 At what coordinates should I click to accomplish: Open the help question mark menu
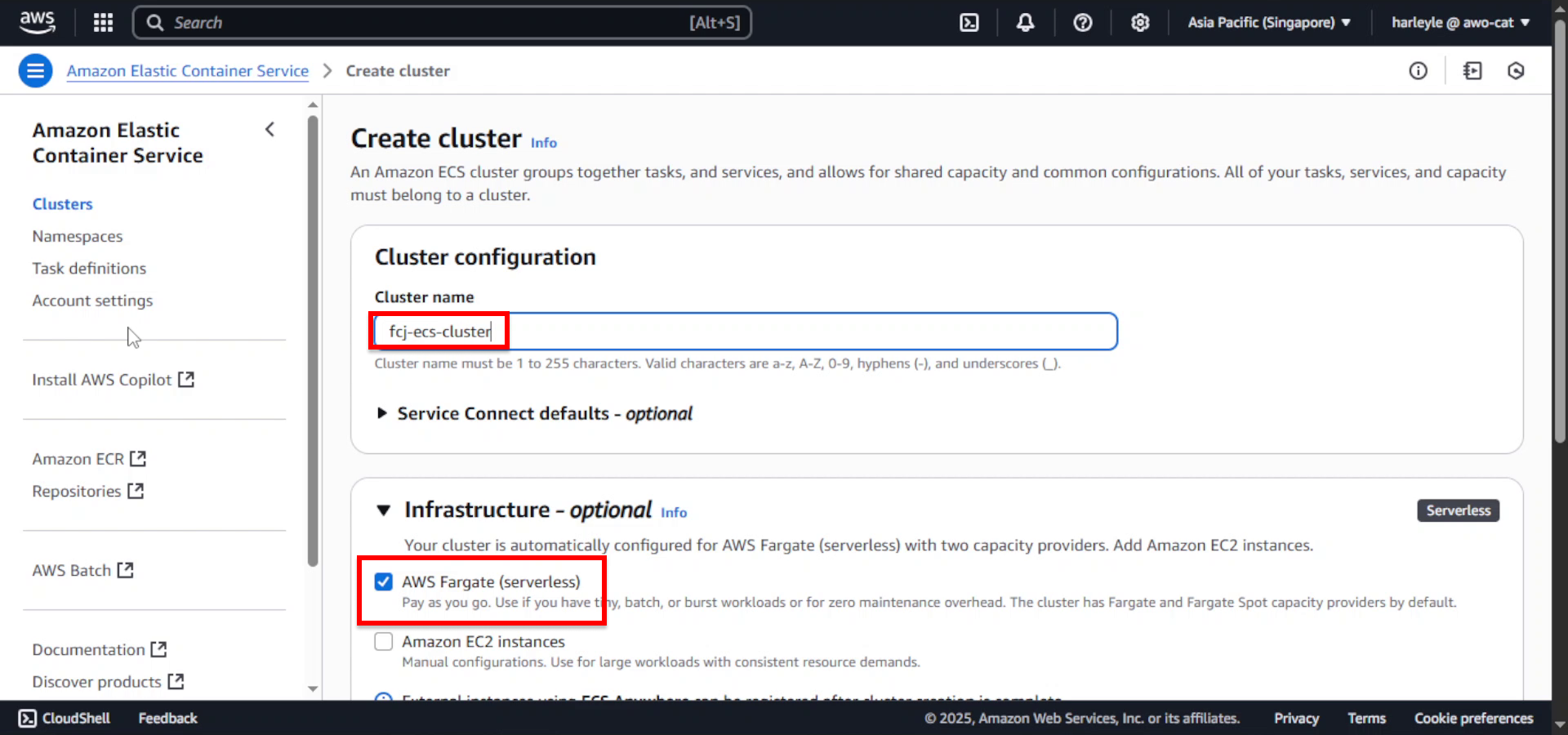pos(1082,22)
